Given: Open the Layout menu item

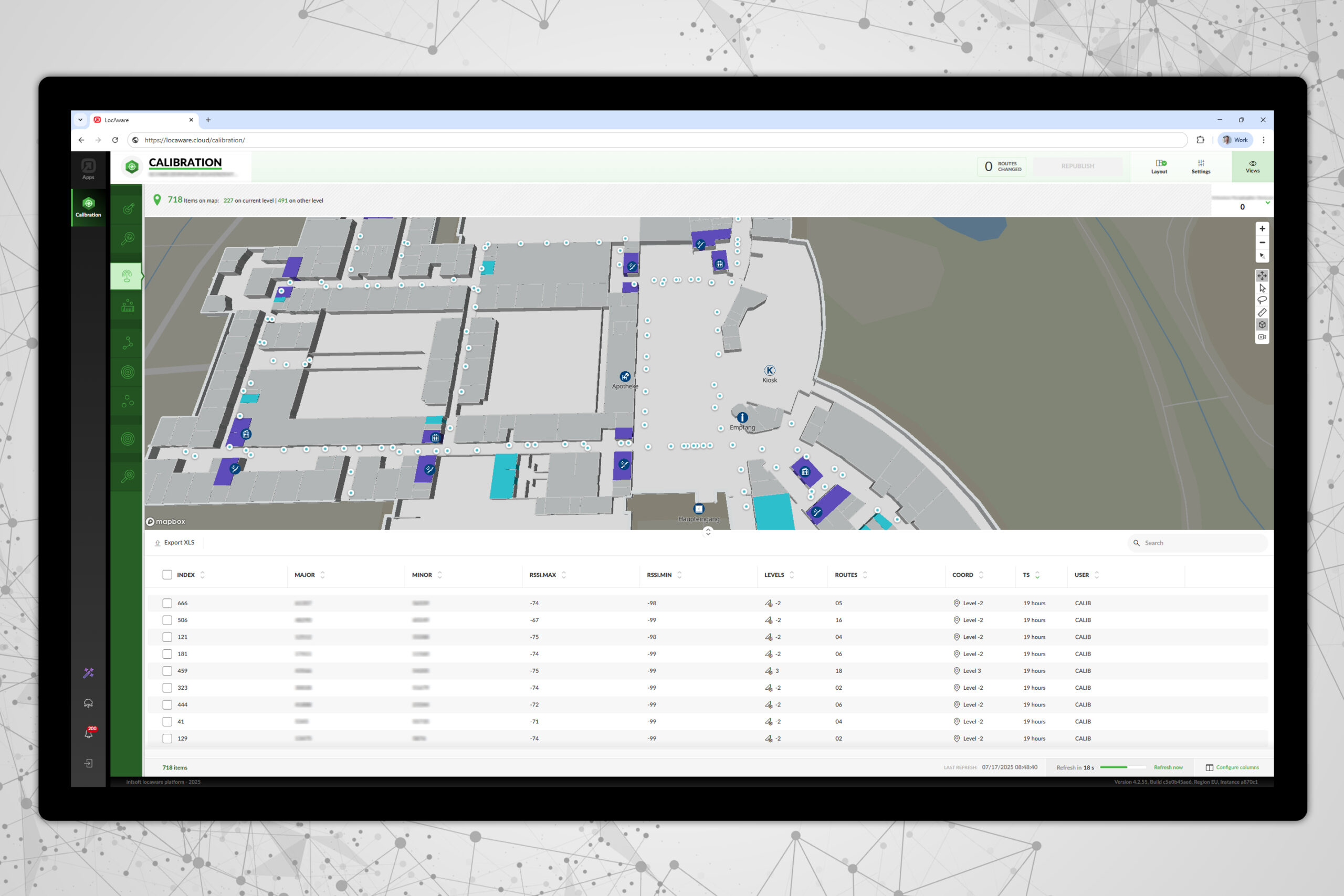Looking at the screenshot, I should pyautogui.click(x=1159, y=167).
